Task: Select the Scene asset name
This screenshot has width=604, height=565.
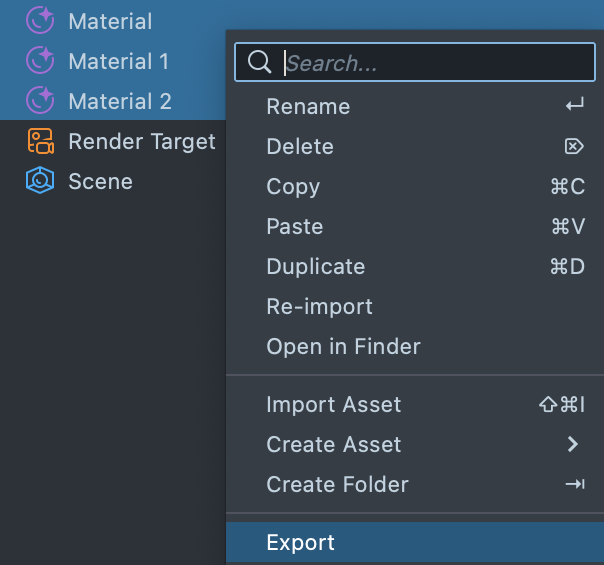Action: click(100, 181)
